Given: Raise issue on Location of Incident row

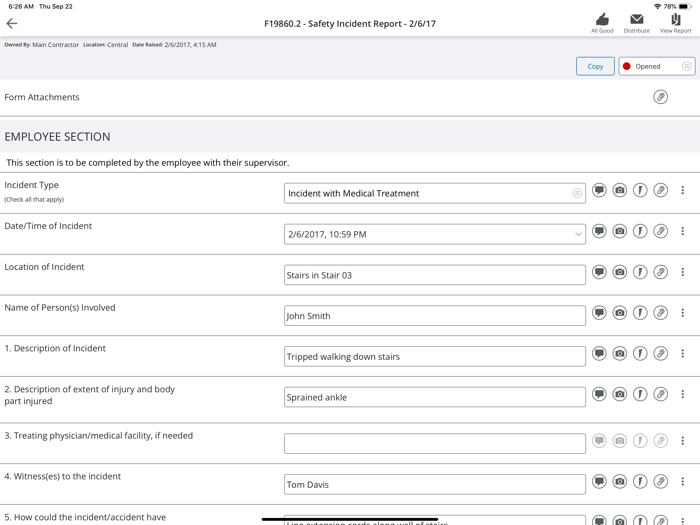Looking at the screenshot, I should pyautogui.click(x=640, y=272).
